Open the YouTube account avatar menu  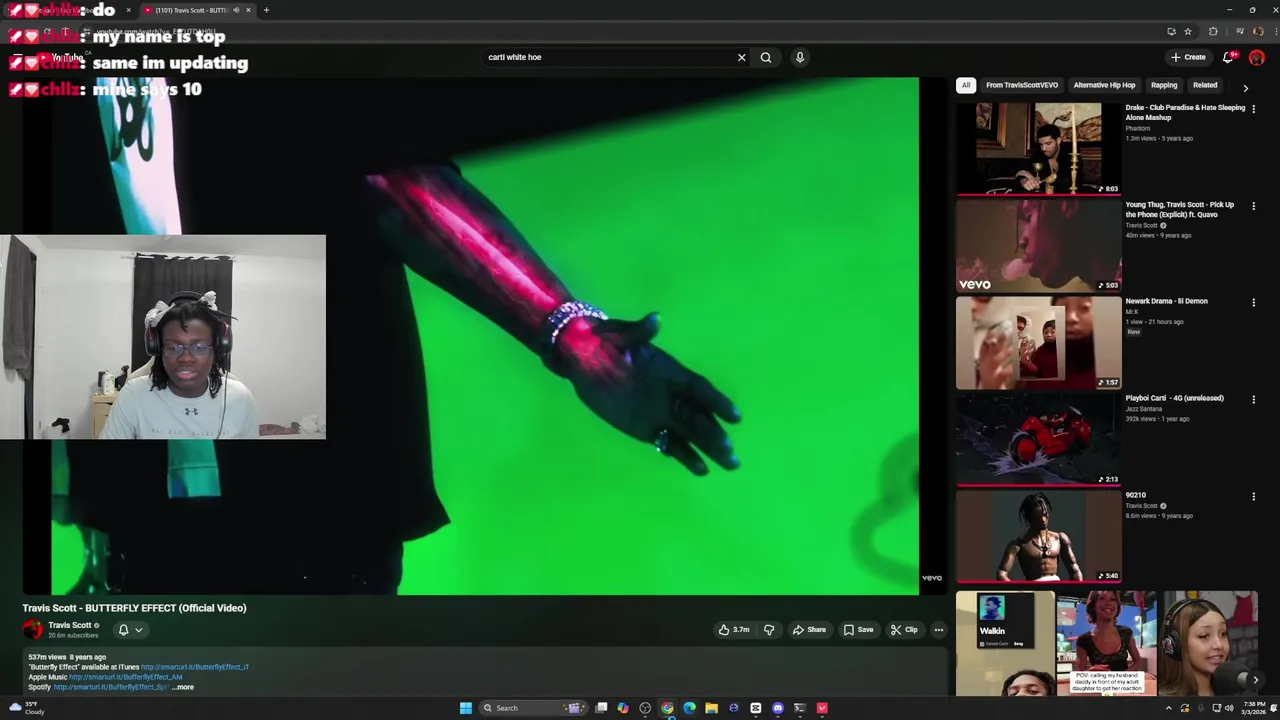[1257, 57]
